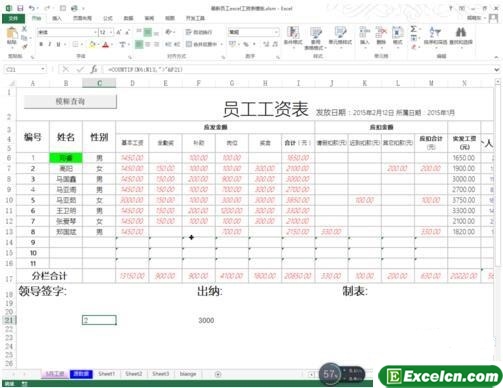Click the red font color swatch
The image size is (503, 388).
tap(106, 44)
